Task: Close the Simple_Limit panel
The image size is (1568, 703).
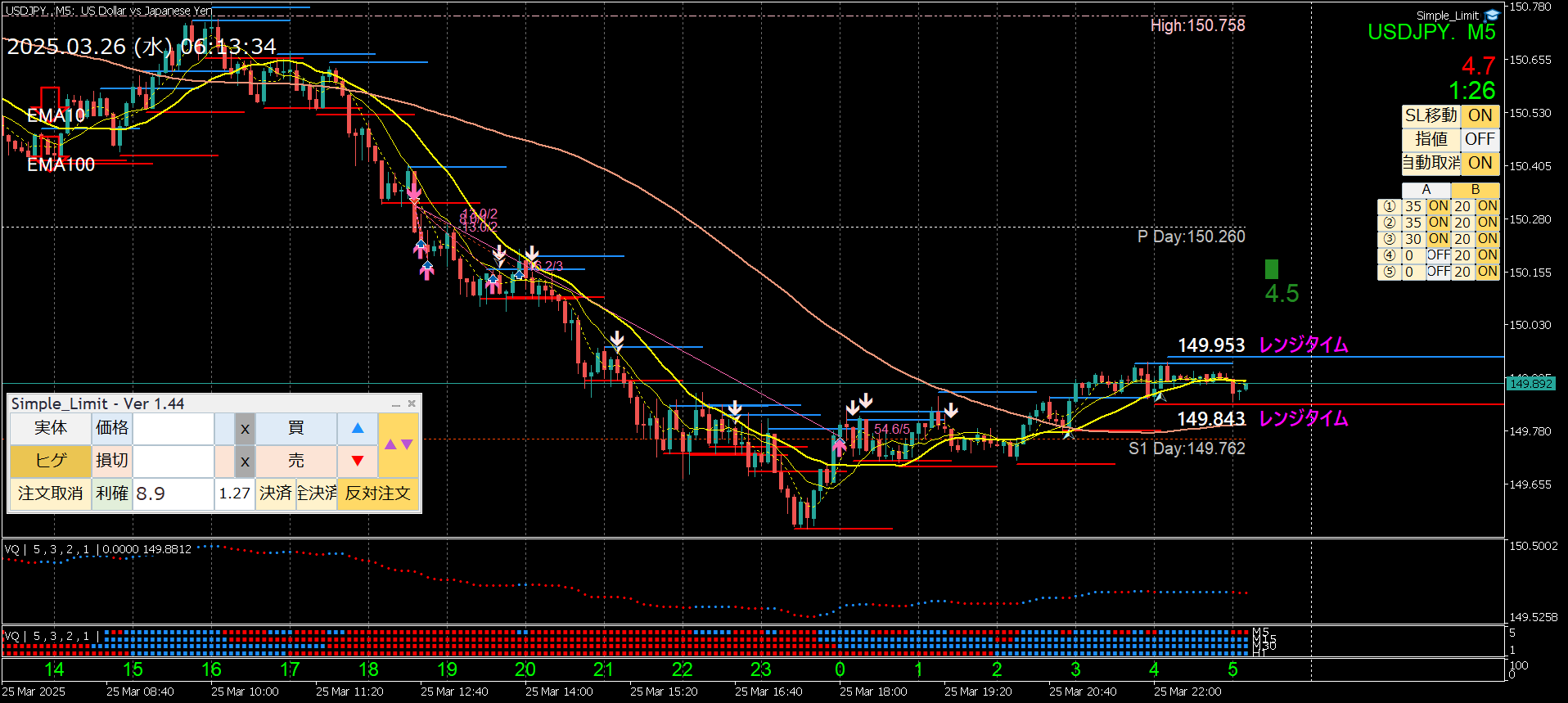Action: tap(412, 403)
